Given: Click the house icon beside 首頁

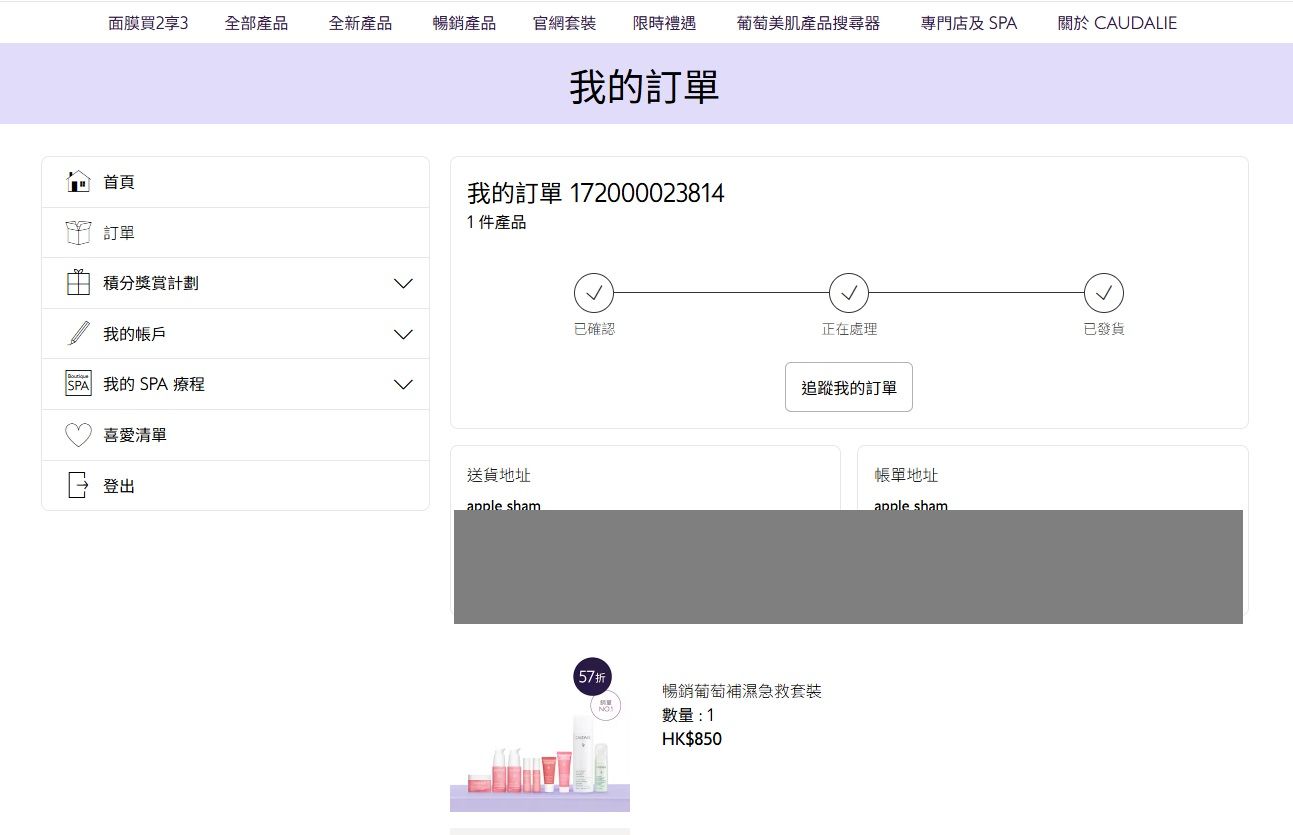Looking at the screenshot, I should tap(78, 182).
